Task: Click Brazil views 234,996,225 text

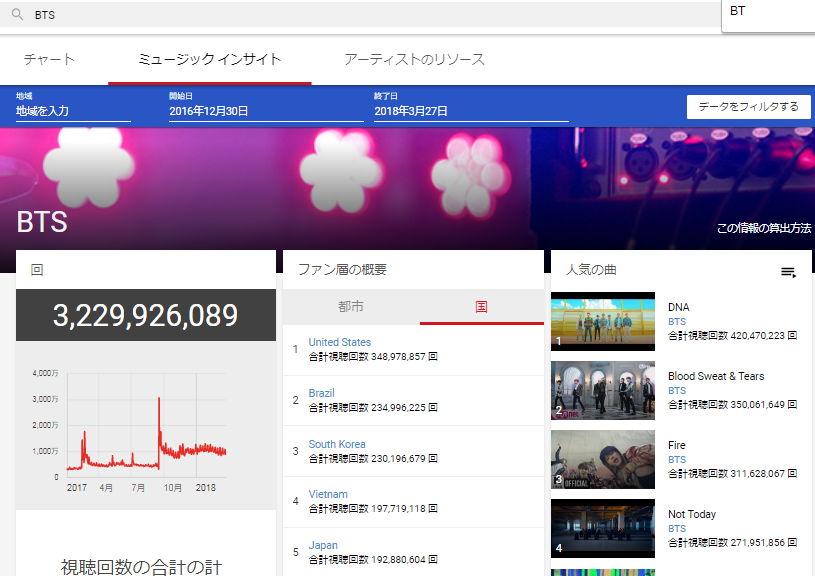Action: (x=373, y=408)
